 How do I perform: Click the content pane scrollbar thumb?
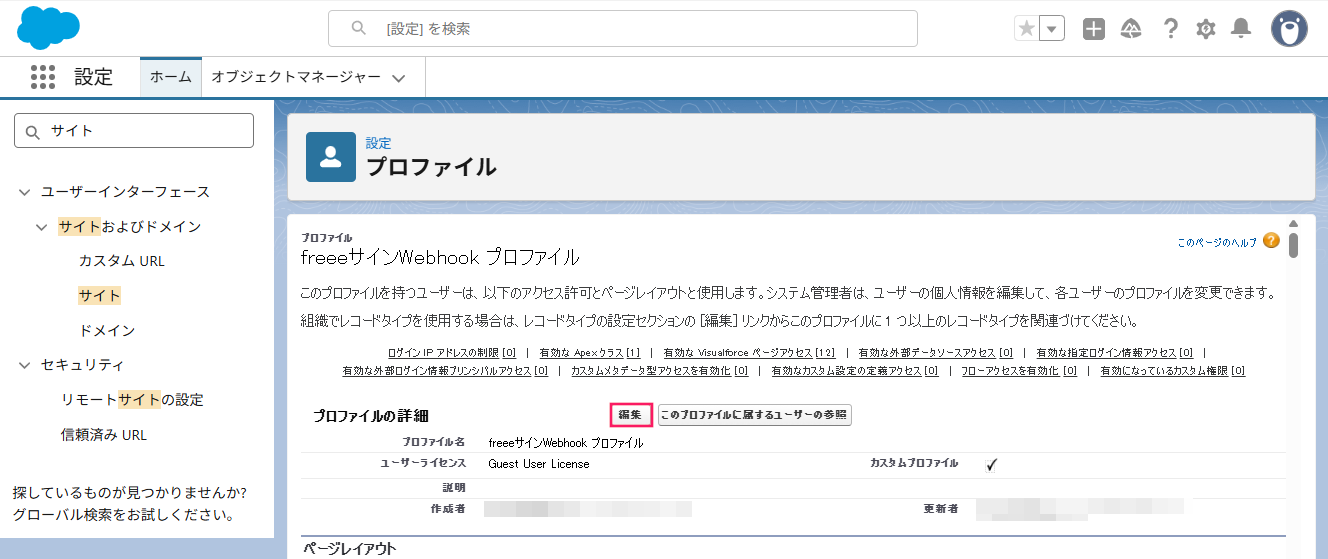pos(1293,245)
